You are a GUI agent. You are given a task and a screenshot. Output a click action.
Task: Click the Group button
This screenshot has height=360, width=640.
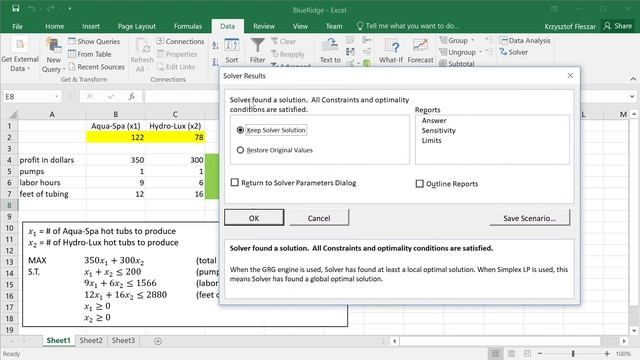coord(457,40)
